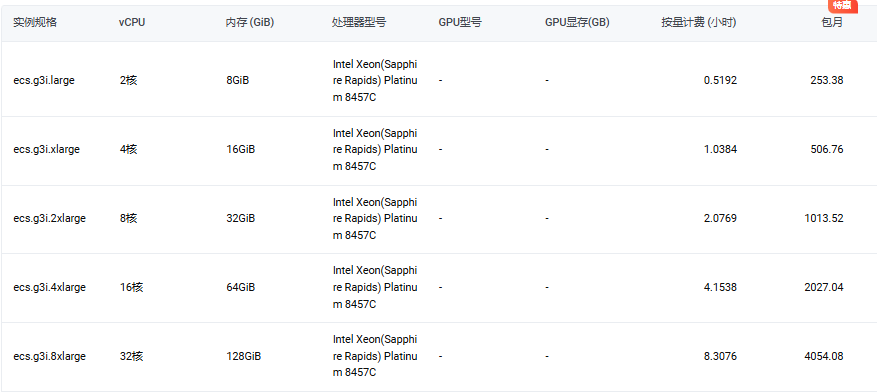Click the 16核 vCPU cell
The width and height of the screenshot is (877, 392).
point(131,287)
